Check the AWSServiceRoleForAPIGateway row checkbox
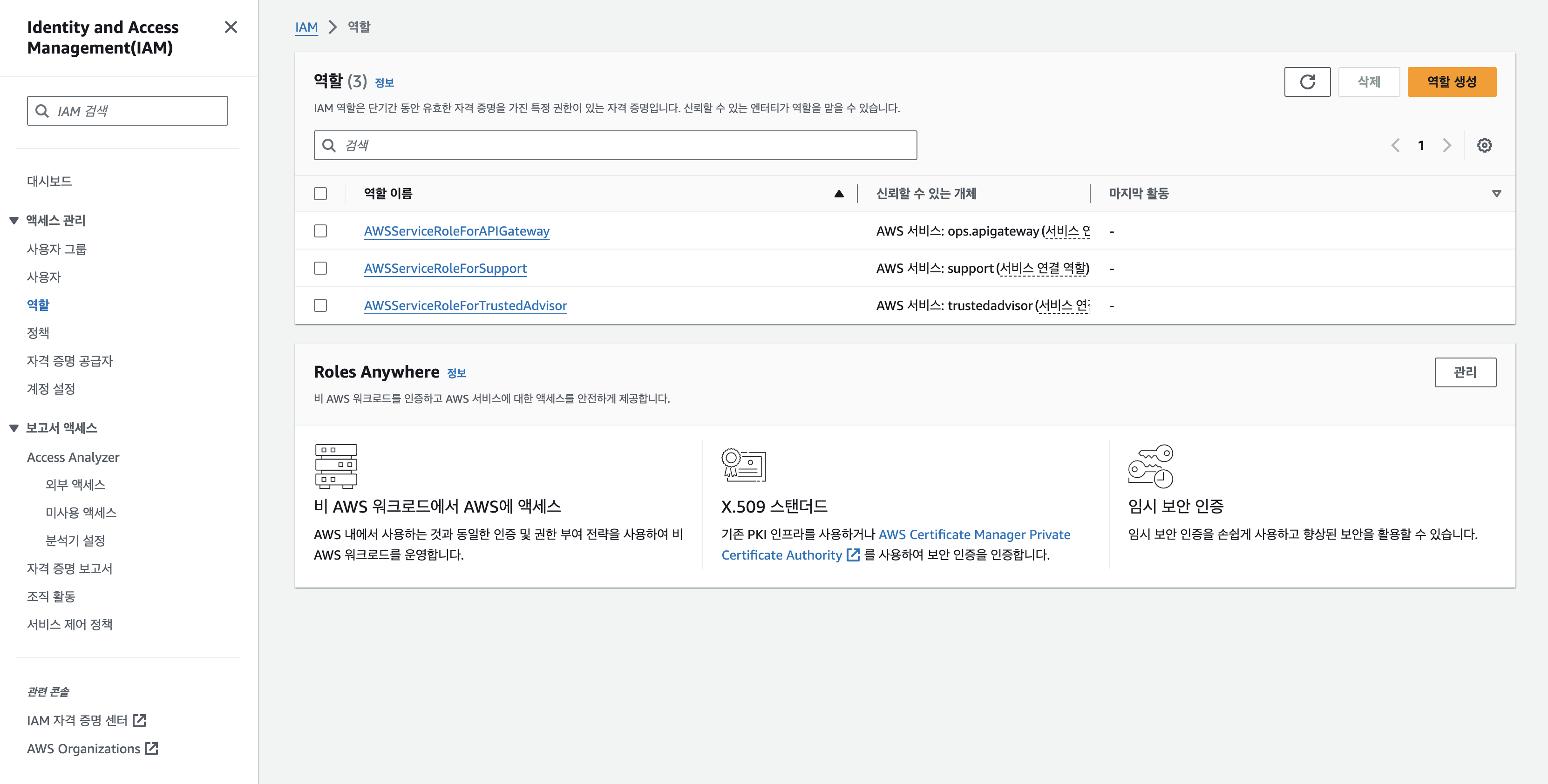Image resolution: width=1548 pixels, height=784 pixels. (320, 231)
